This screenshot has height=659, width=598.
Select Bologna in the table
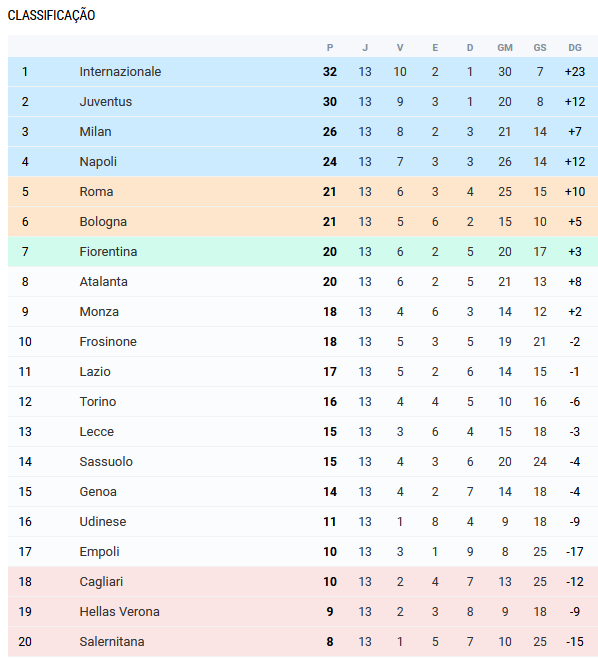103,221
